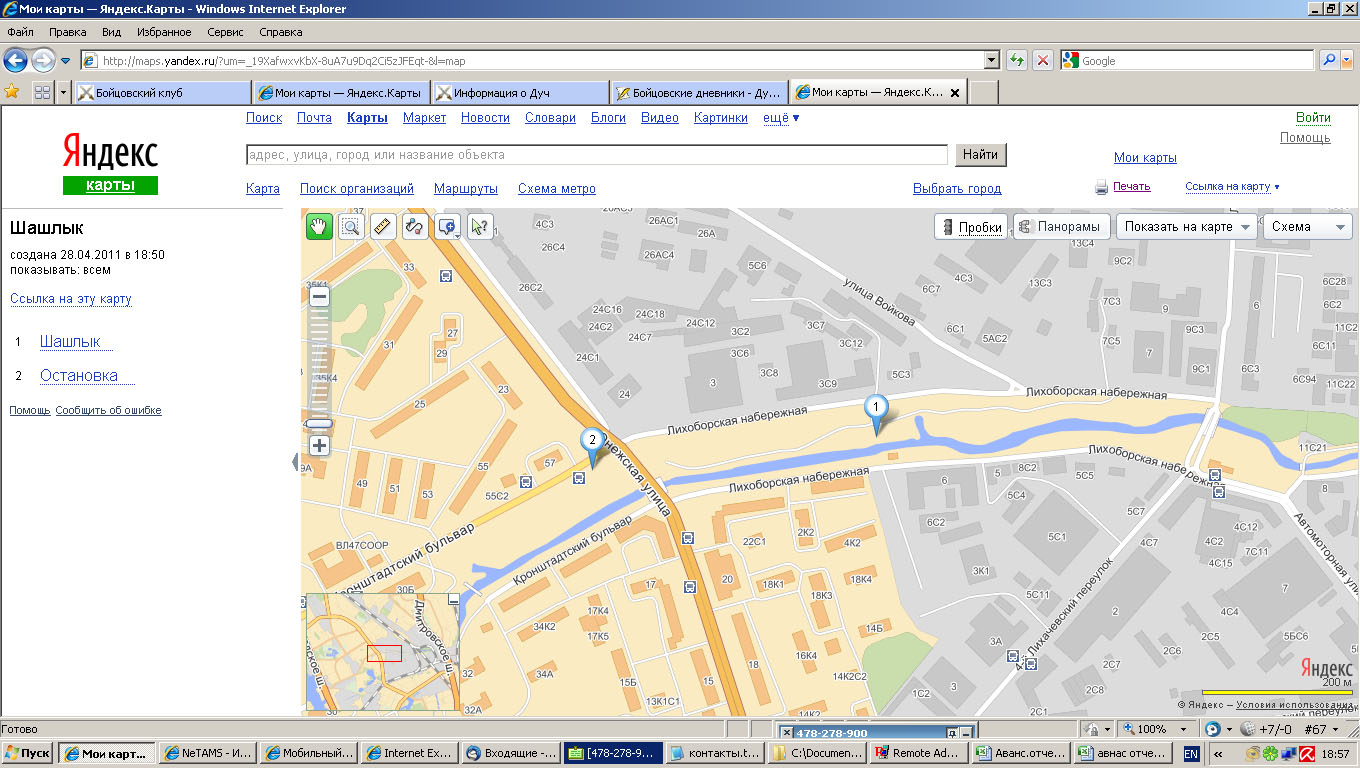Open the Картинки service link
This screenshot has width=1360, height=768.
click(720, 118)
